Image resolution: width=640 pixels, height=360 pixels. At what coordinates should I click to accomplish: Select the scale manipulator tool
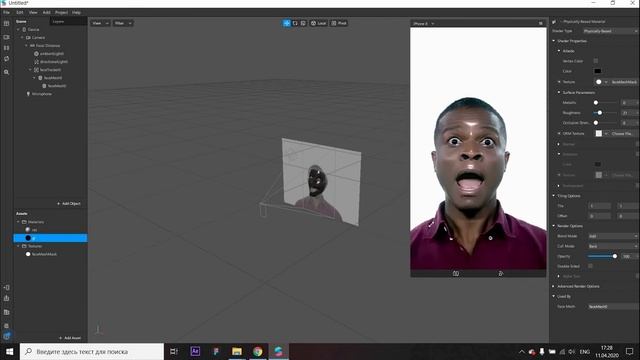tap(303, 23)
